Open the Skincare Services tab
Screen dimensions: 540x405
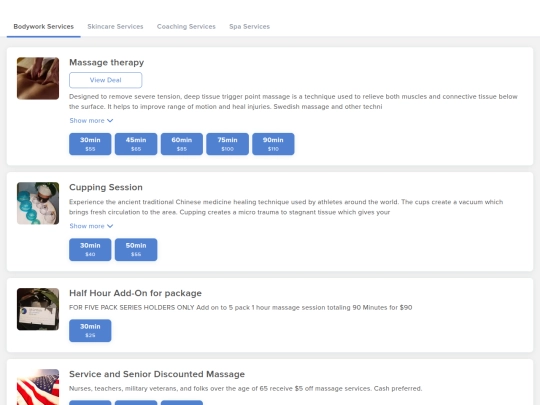click(x=115, y=27)
